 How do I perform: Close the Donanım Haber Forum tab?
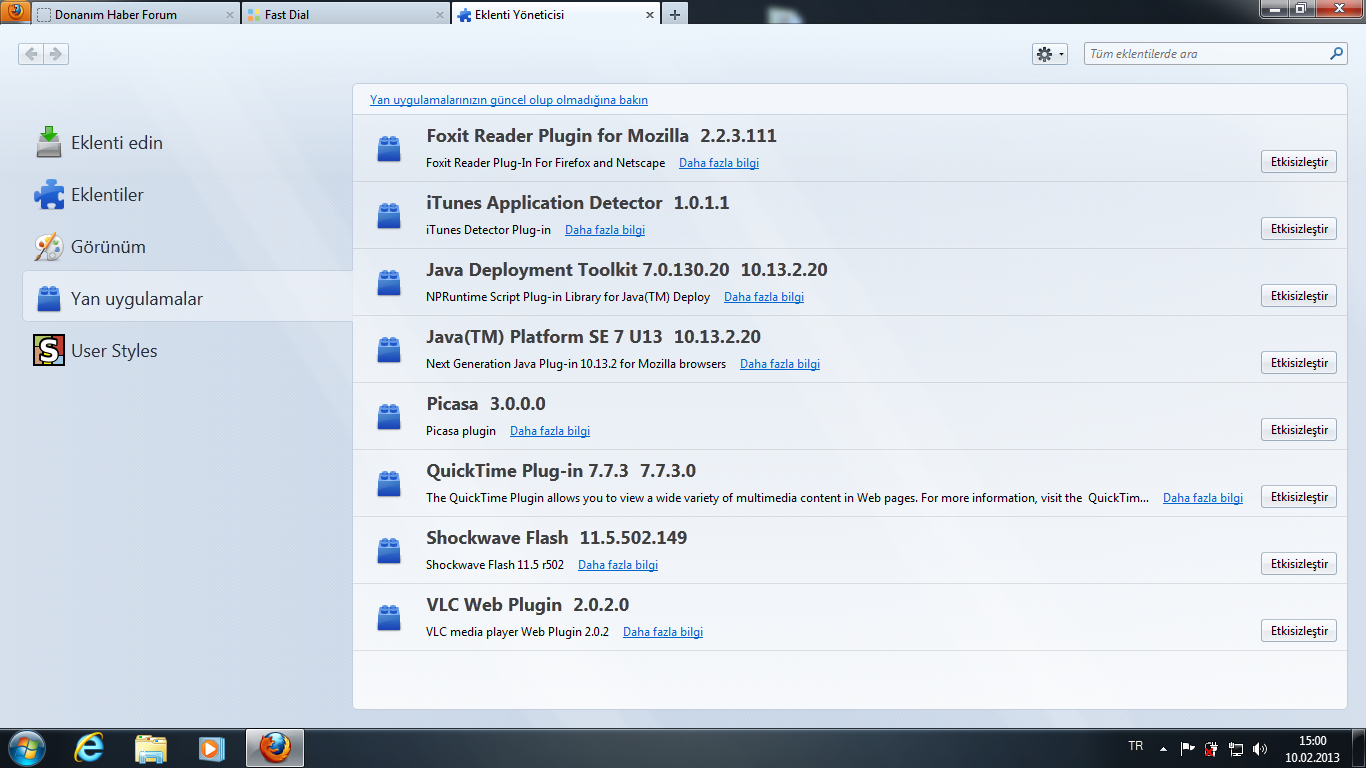(229, 15)
